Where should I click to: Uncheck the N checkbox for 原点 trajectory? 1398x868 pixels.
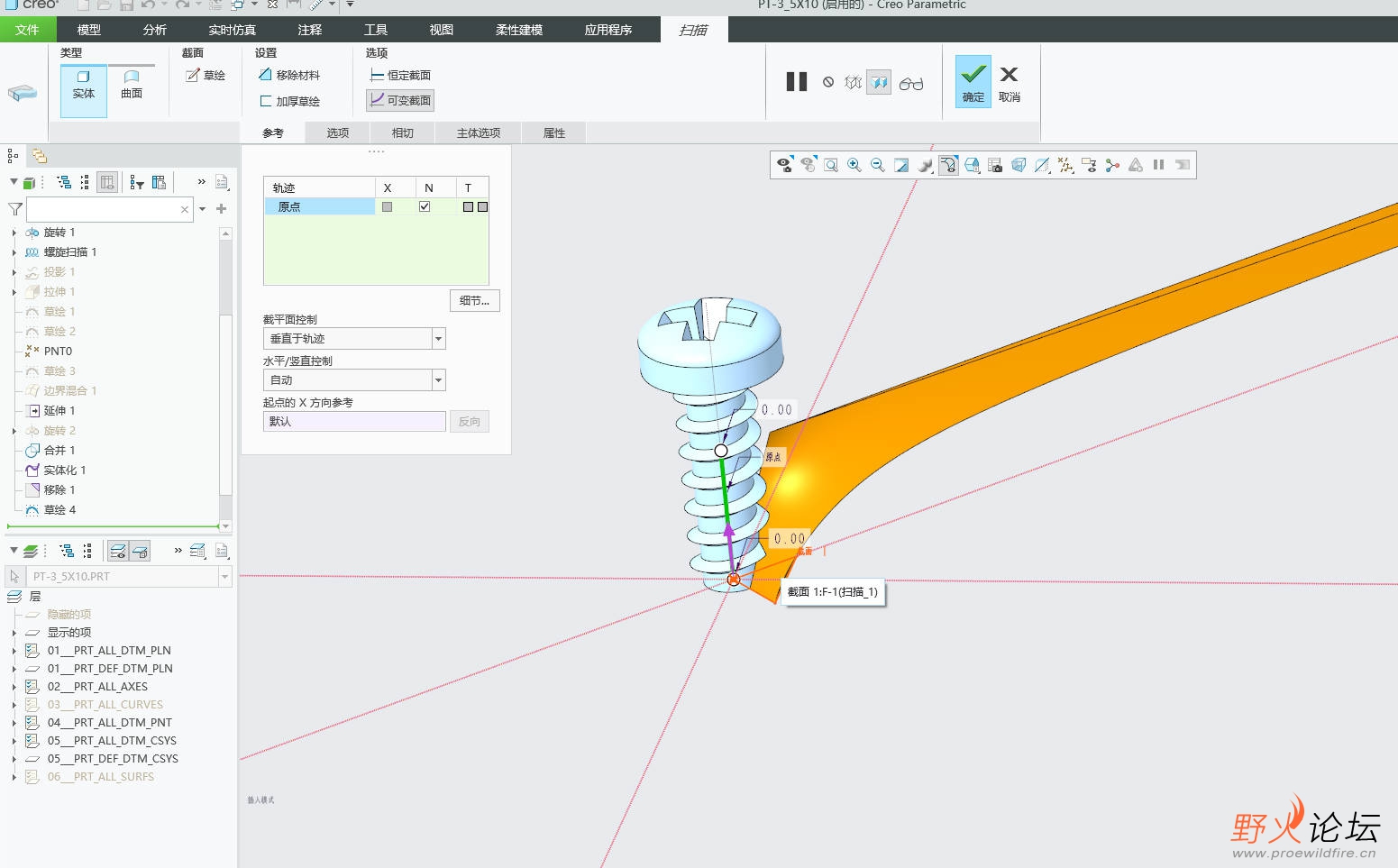coord(425,206)
